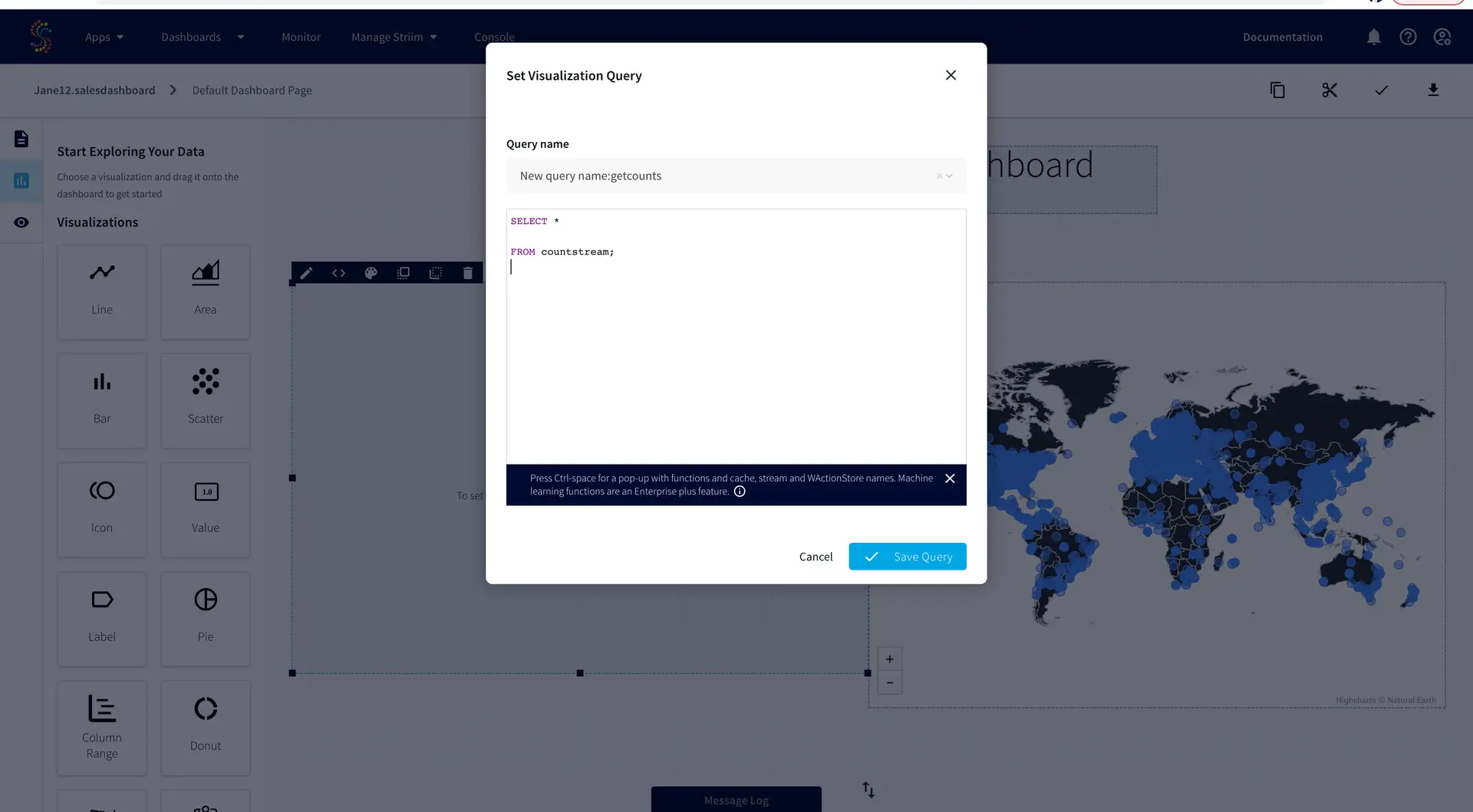Open the help question mark icon
This screenshot has height=812, width=1473.
(x=1408, y=37)
